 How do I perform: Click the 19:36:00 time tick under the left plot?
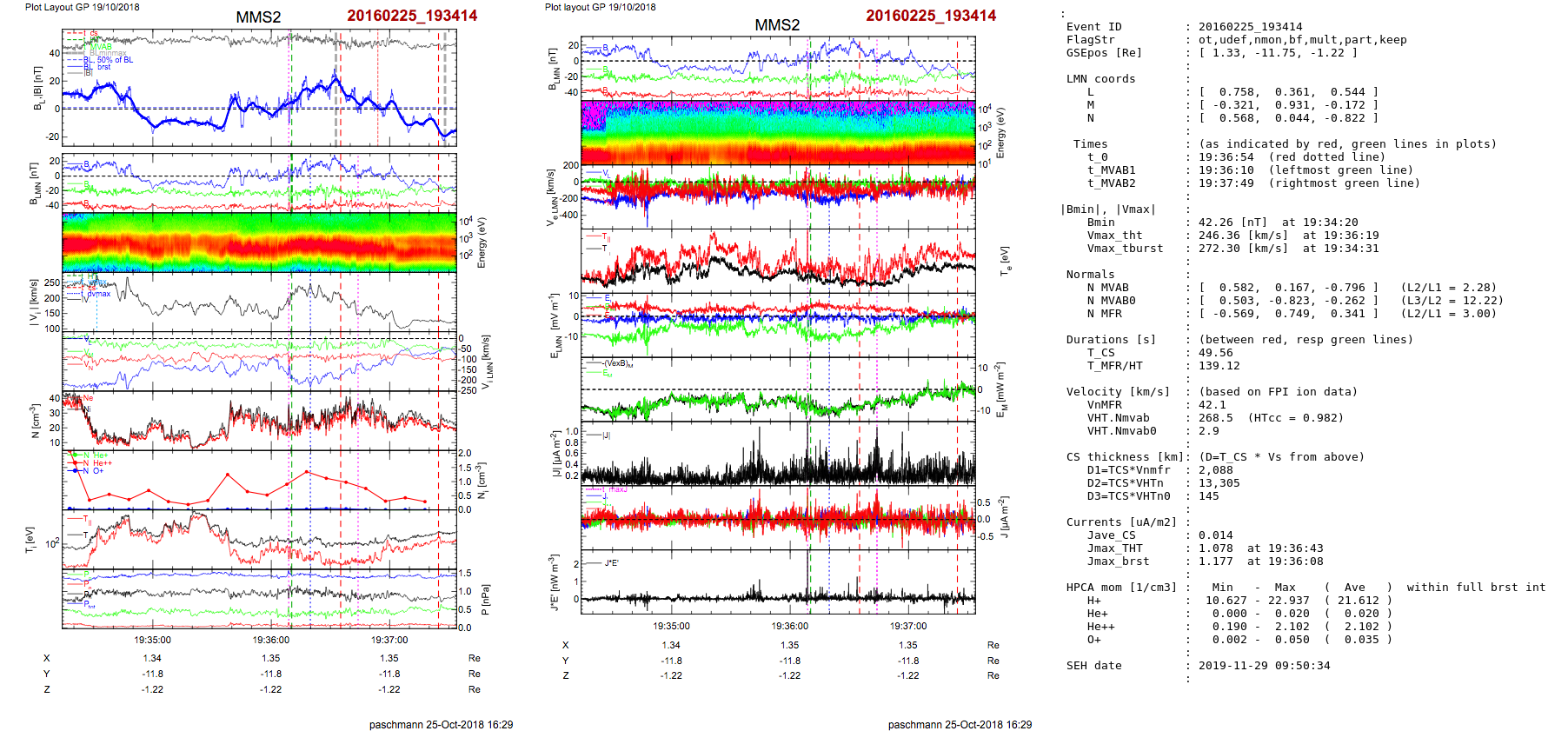[271, 640]
